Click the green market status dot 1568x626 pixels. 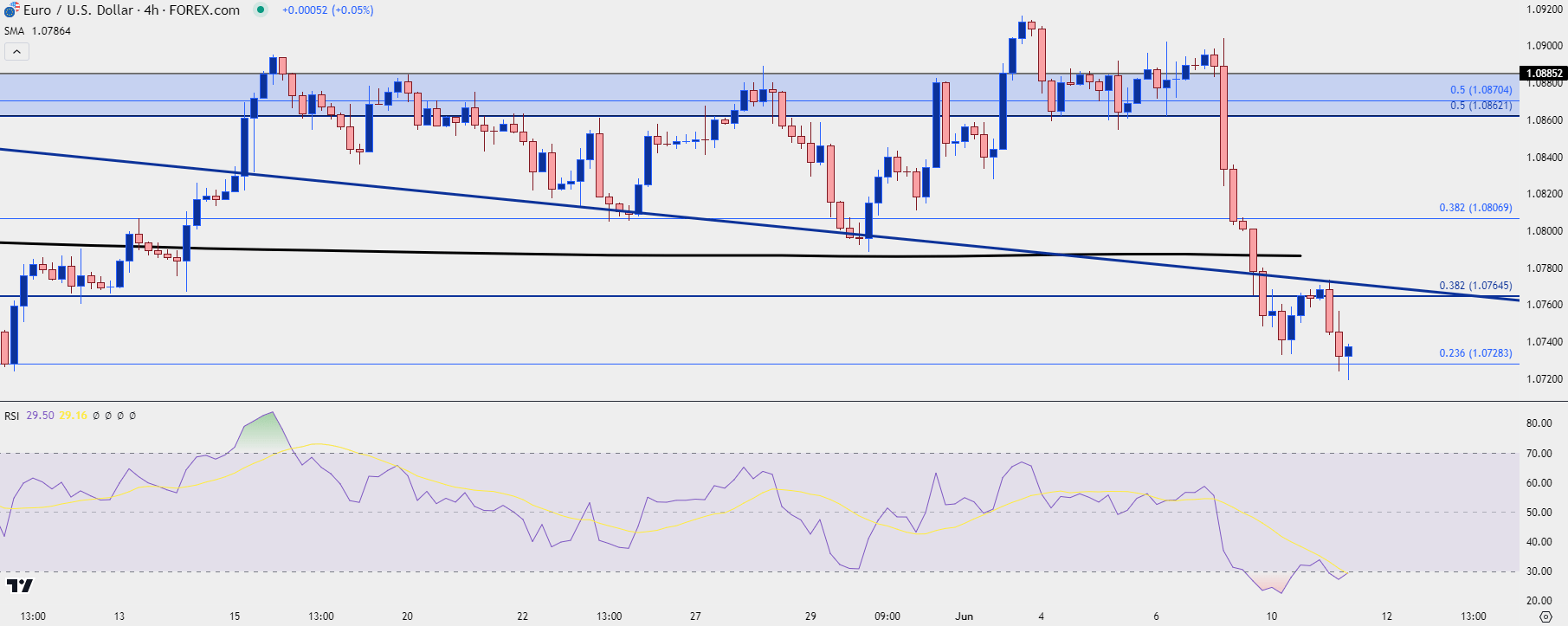pyautogui.click(x=261, y=10)
